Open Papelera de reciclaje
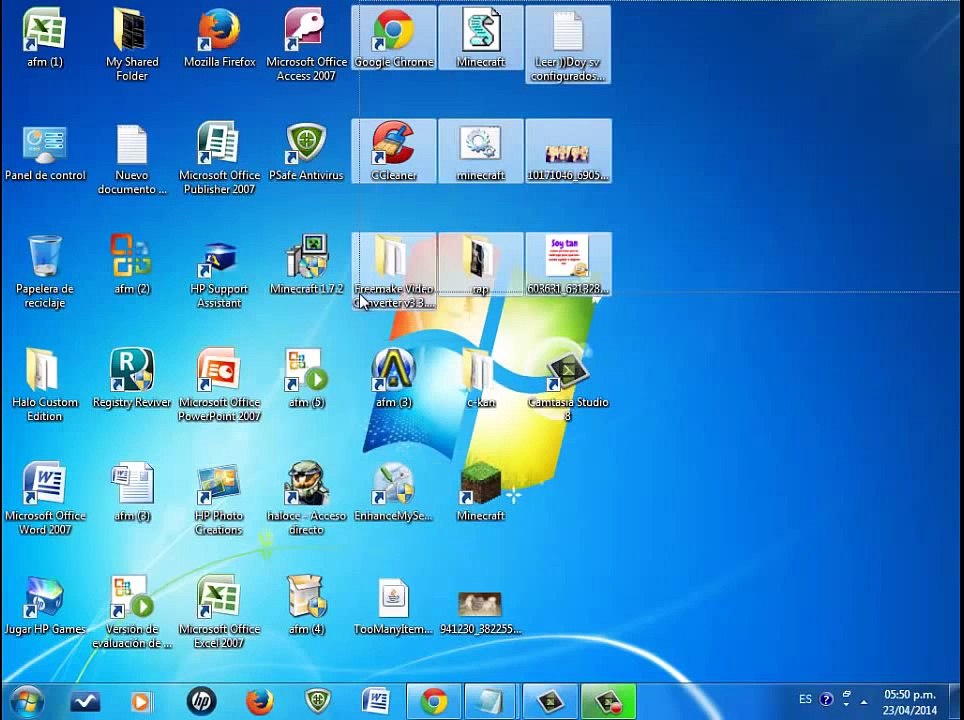 45,272
